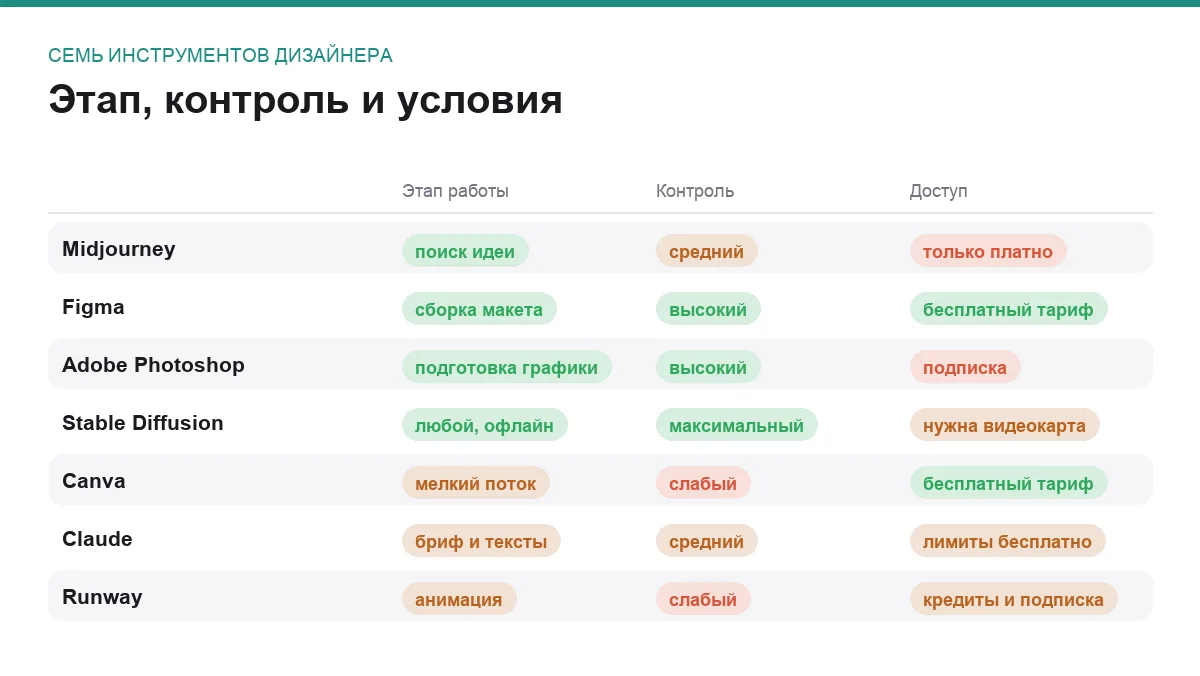Click 'слабый' tag in Runway row
This screenshot has width=1200, height=676.
703,599
